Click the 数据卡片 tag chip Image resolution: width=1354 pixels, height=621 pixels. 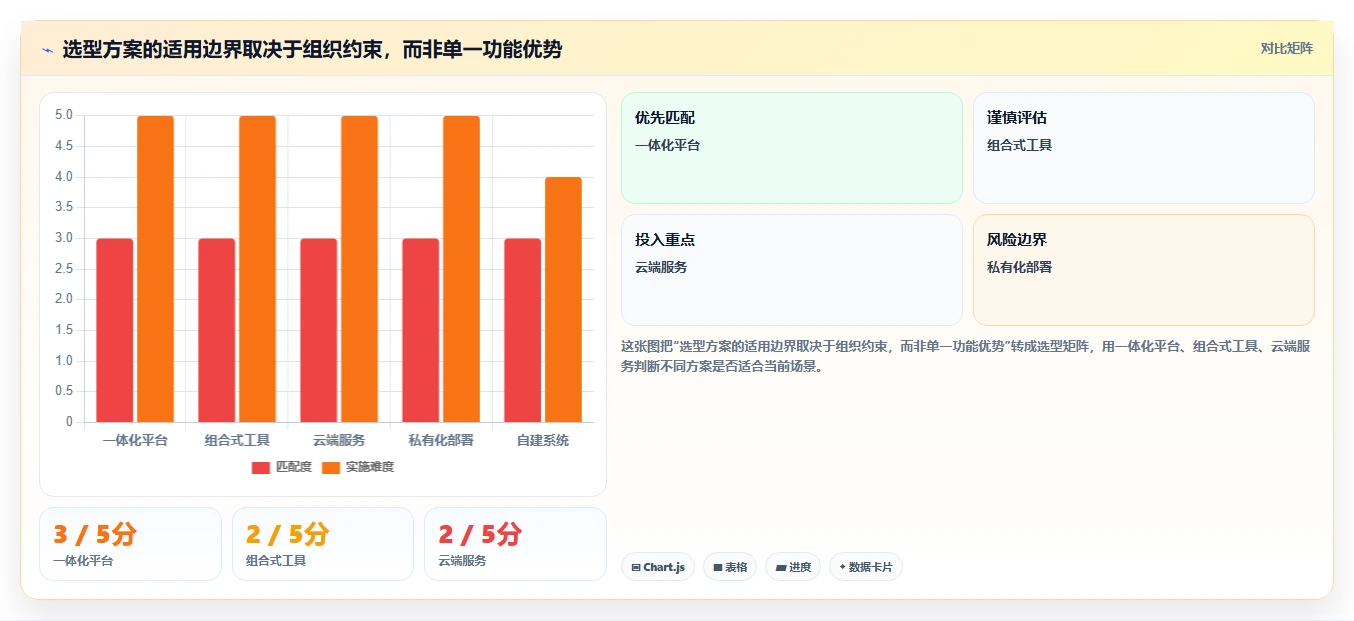(866, 567)
